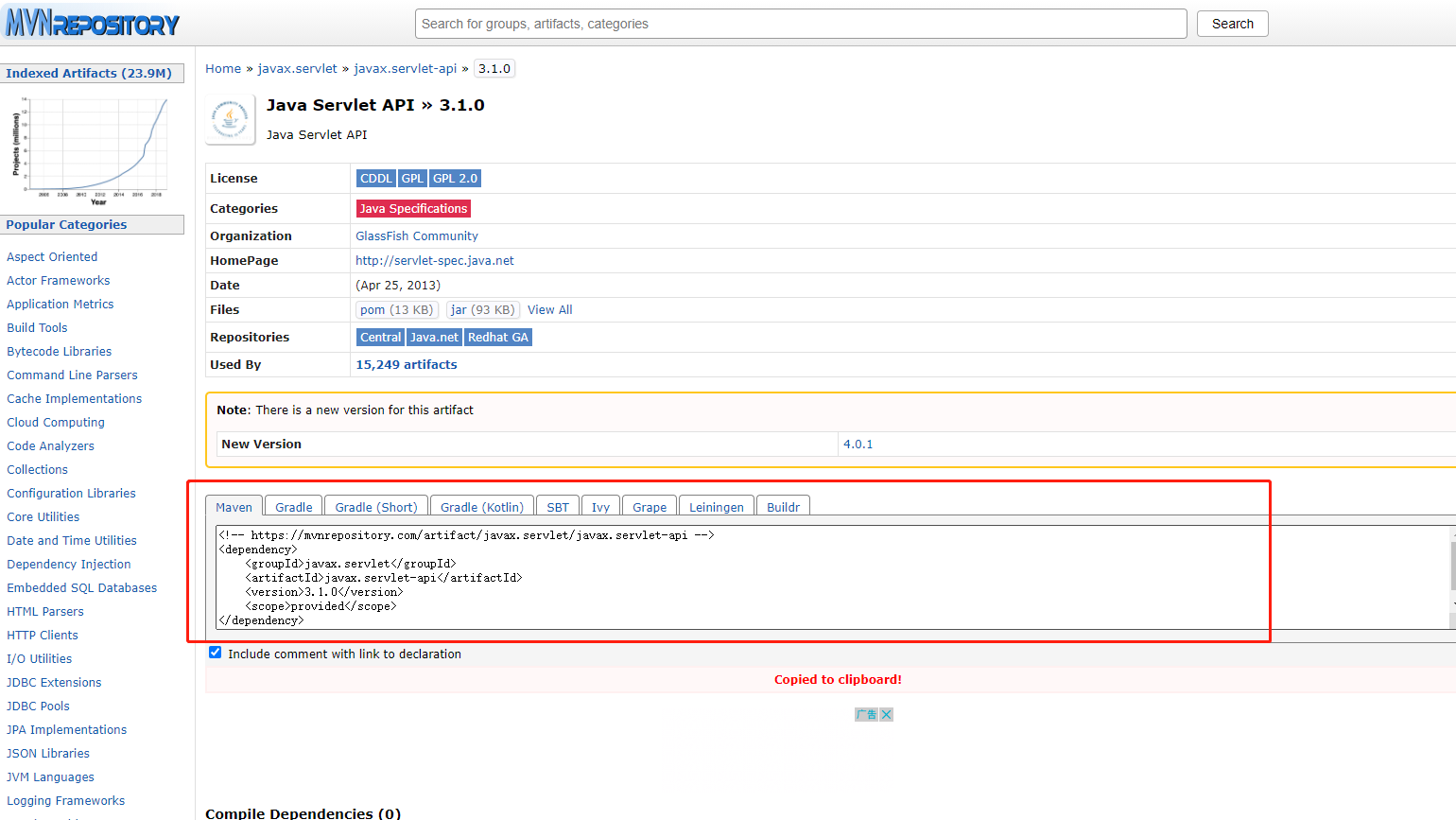Go to new version 4.0.1
Screen dimensions: 1456x820
coord(858,444)
